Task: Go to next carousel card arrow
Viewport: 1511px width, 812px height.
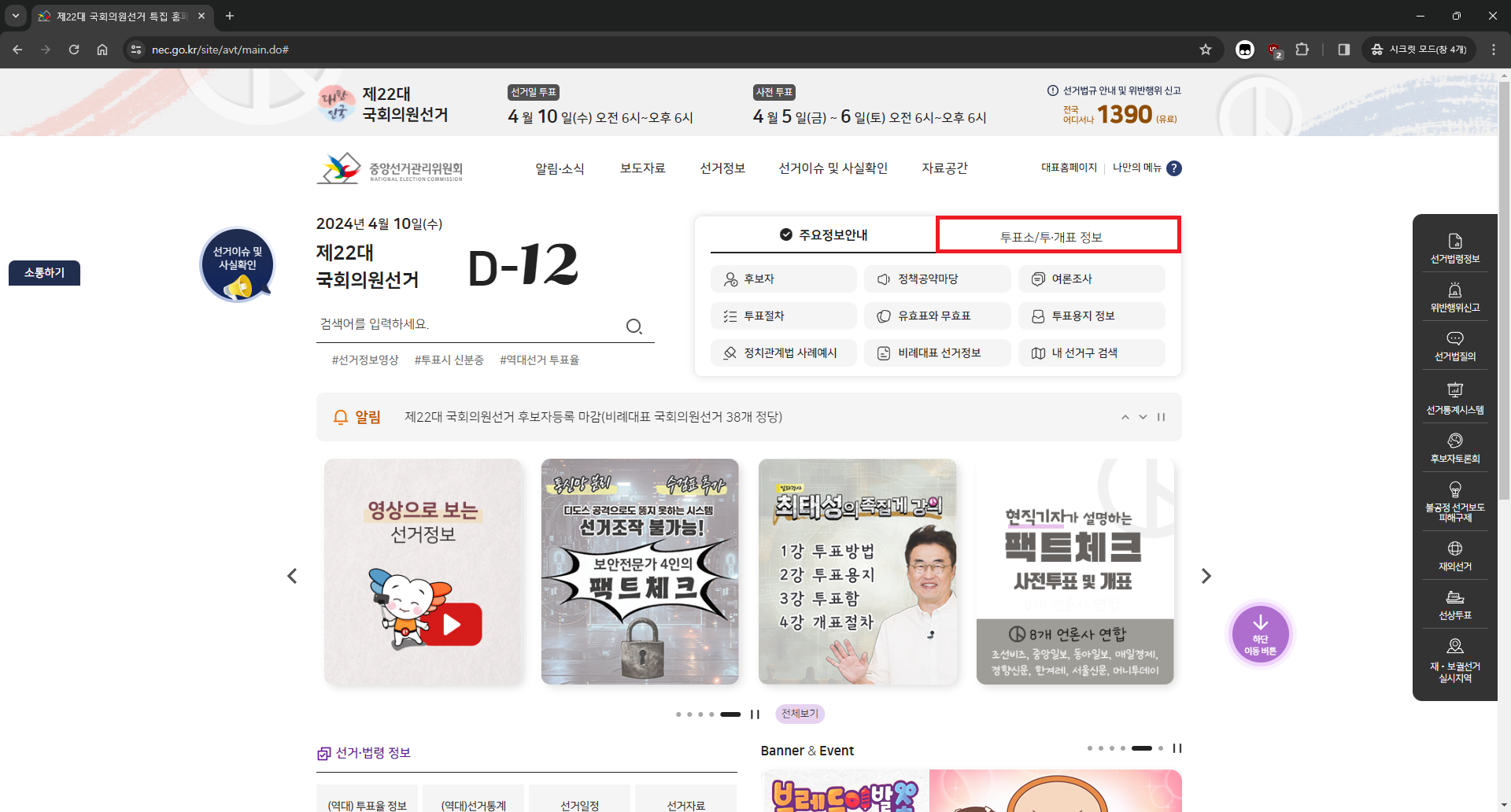Action: pos(1206,576)
